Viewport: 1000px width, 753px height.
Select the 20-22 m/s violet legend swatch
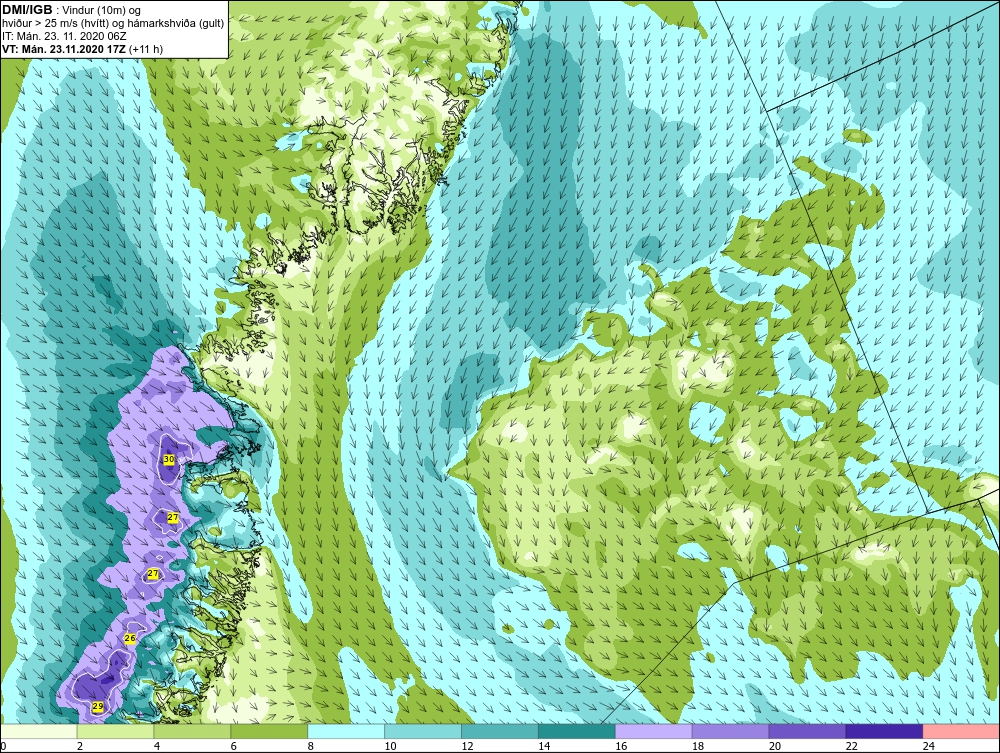tap(807, 731)
